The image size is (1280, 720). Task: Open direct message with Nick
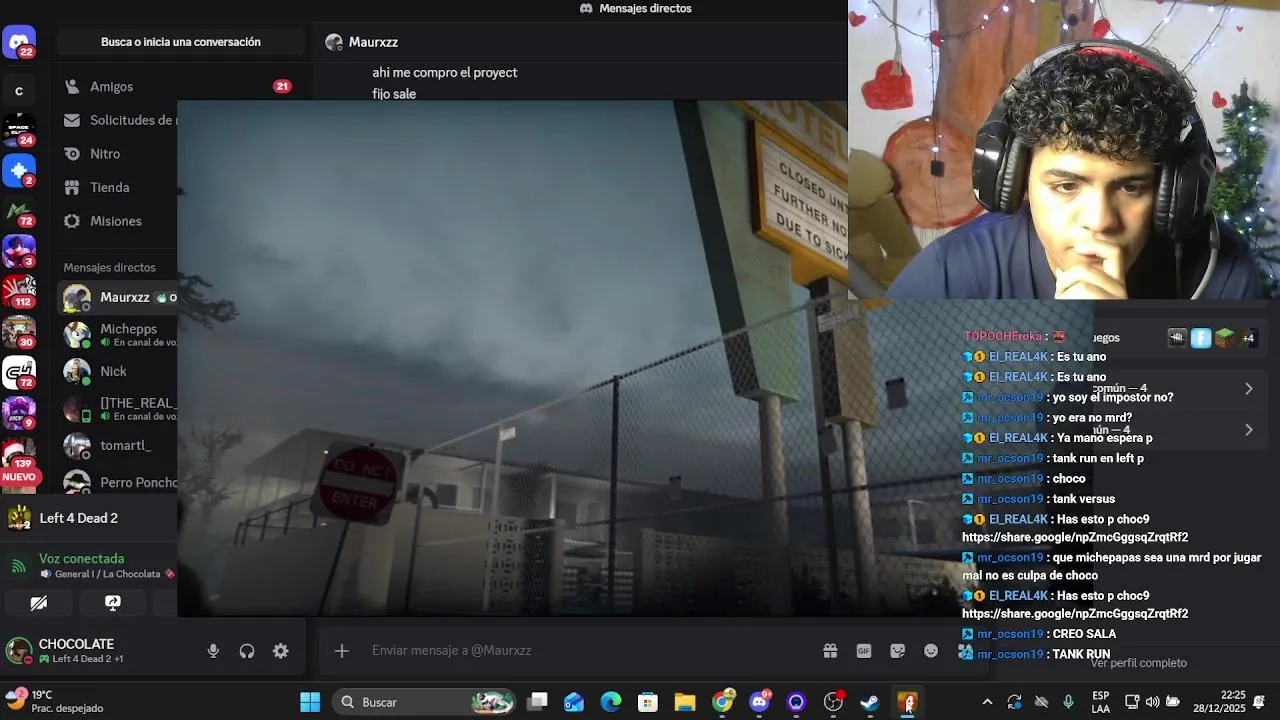[117, 372]
